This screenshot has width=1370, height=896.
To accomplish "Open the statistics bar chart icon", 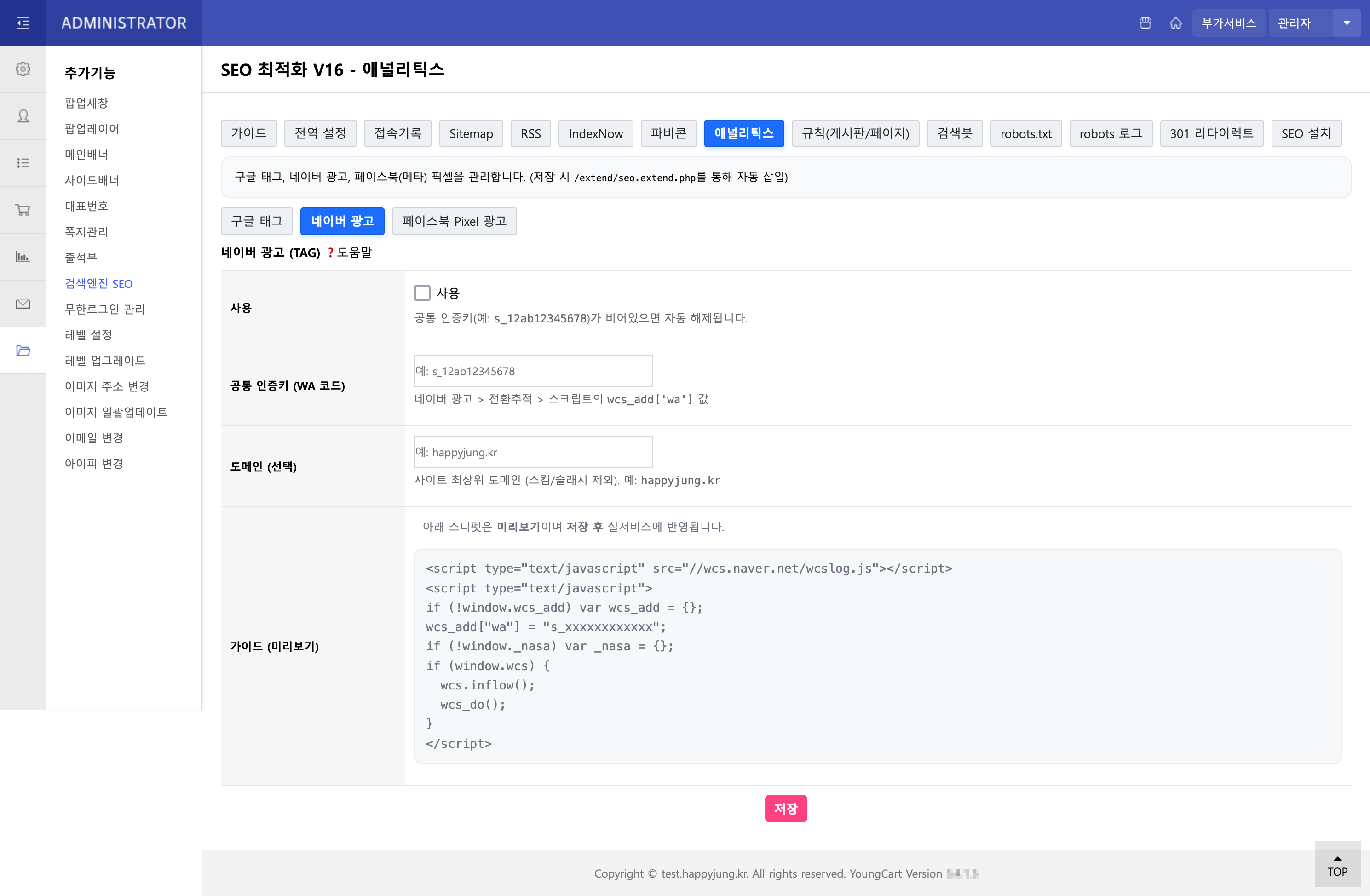I will [23, 257].
